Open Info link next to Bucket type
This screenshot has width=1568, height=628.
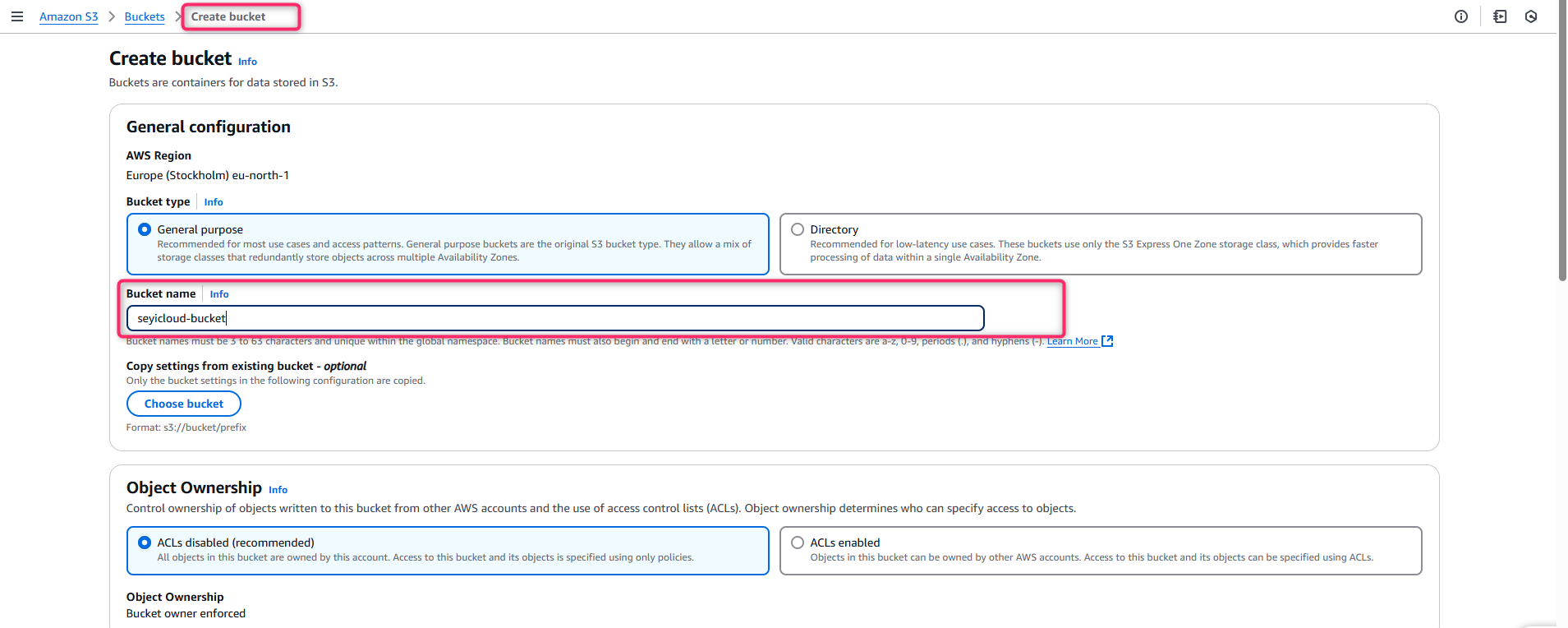[214, 202]
